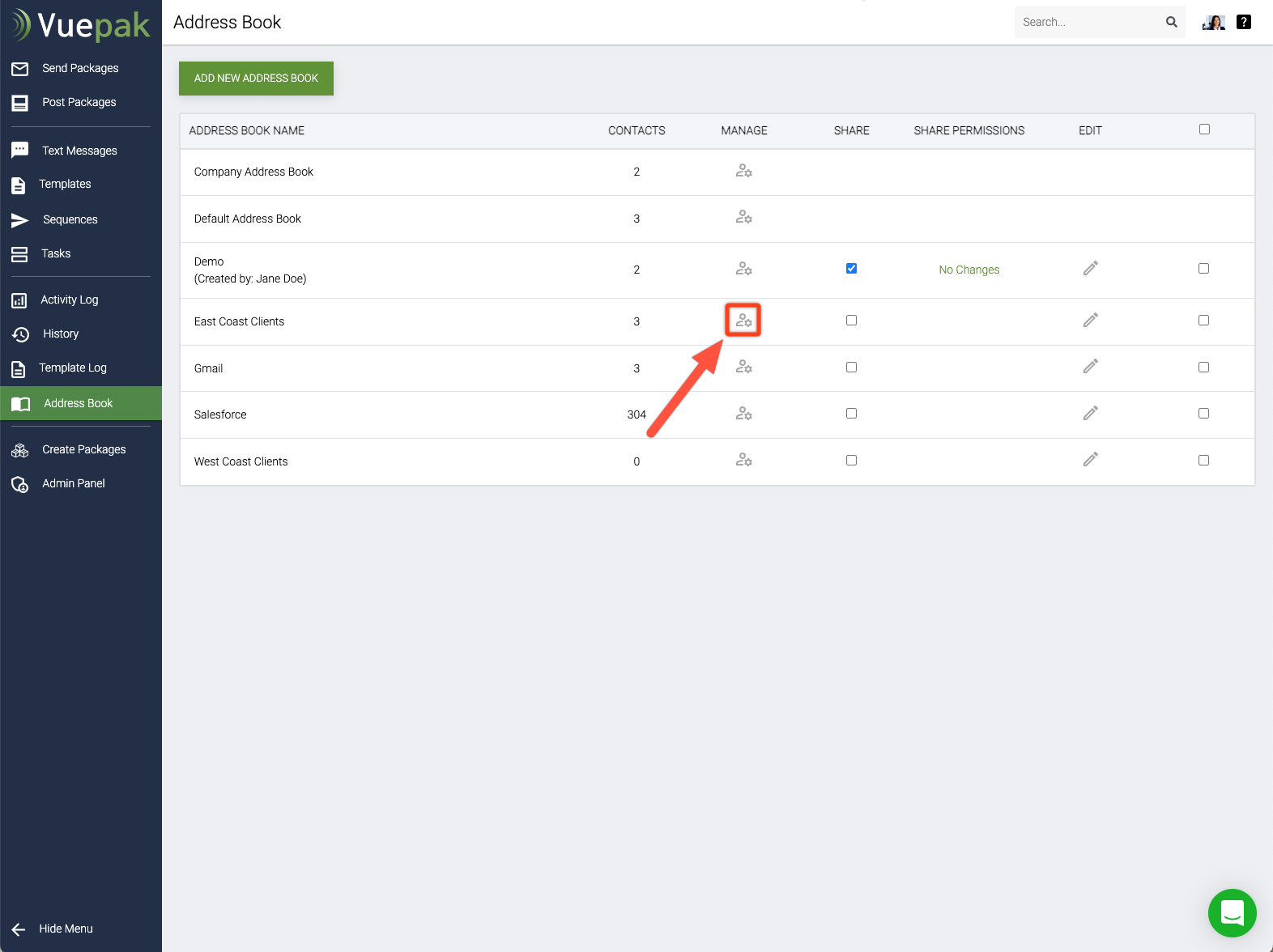Image resolution: width=1273 pixels, height=952 pixels.
Task: Edit the Gmail address book with pencil icon
Action: coord(1090,368)
